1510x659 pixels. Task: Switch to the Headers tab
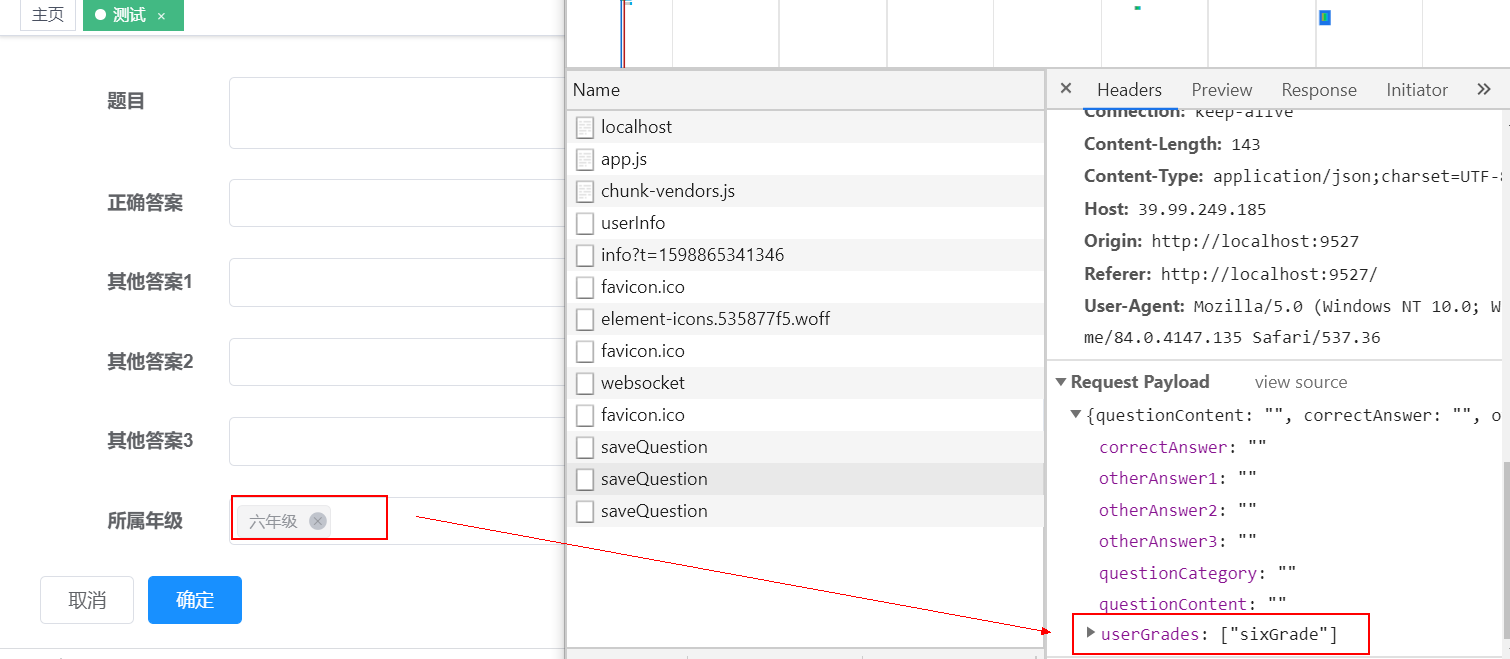pyautogui.click(x=1129, y=90)
